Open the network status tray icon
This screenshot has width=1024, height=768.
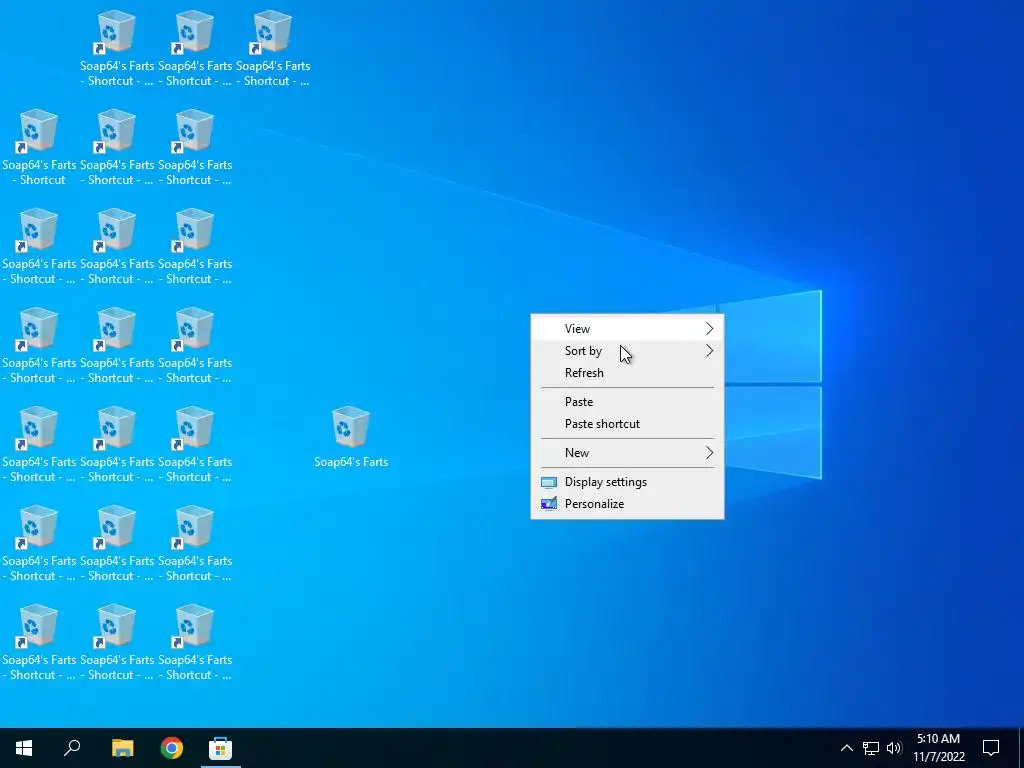click(x=871, y=748)
